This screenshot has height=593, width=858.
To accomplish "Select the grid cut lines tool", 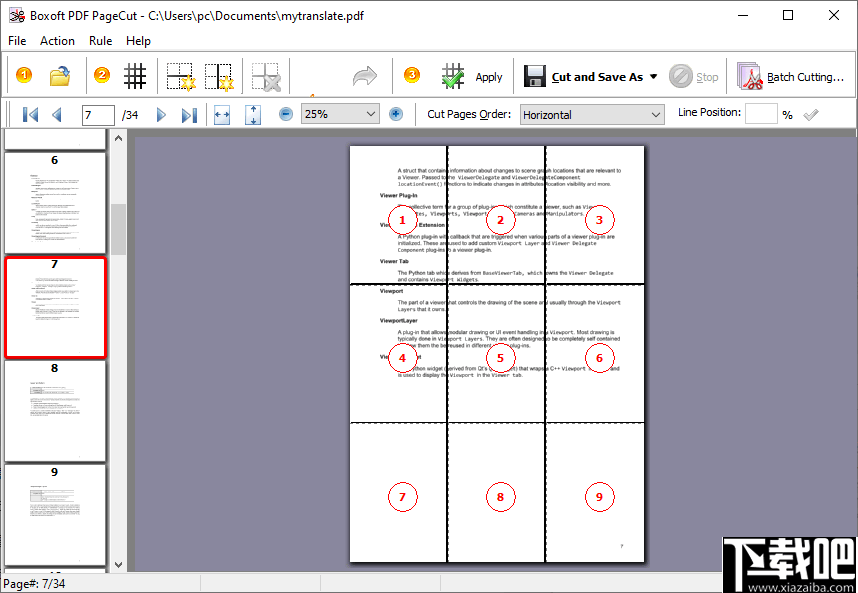I will (135, 75).
